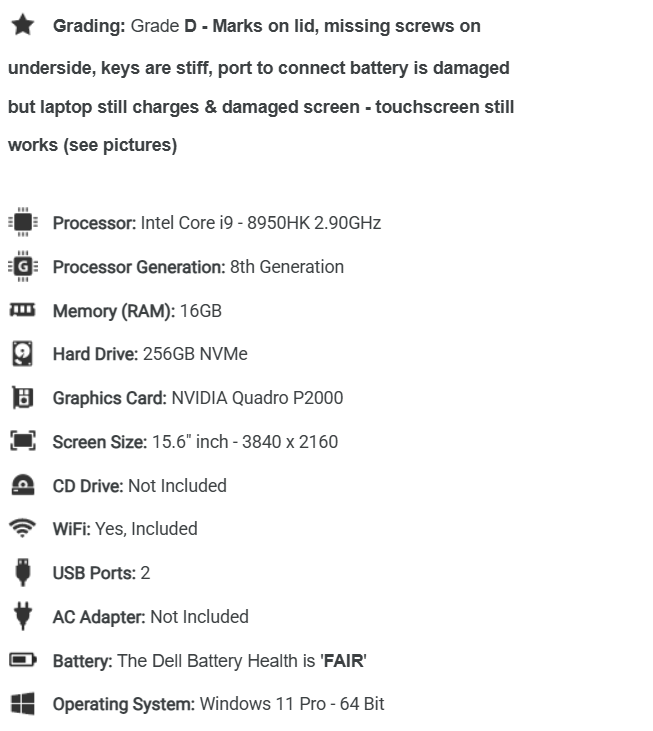Click the 'Intel Core i9 - 8950HK' text
The height and width of the screenshot is (731, 653).
[x=225, y=223]
